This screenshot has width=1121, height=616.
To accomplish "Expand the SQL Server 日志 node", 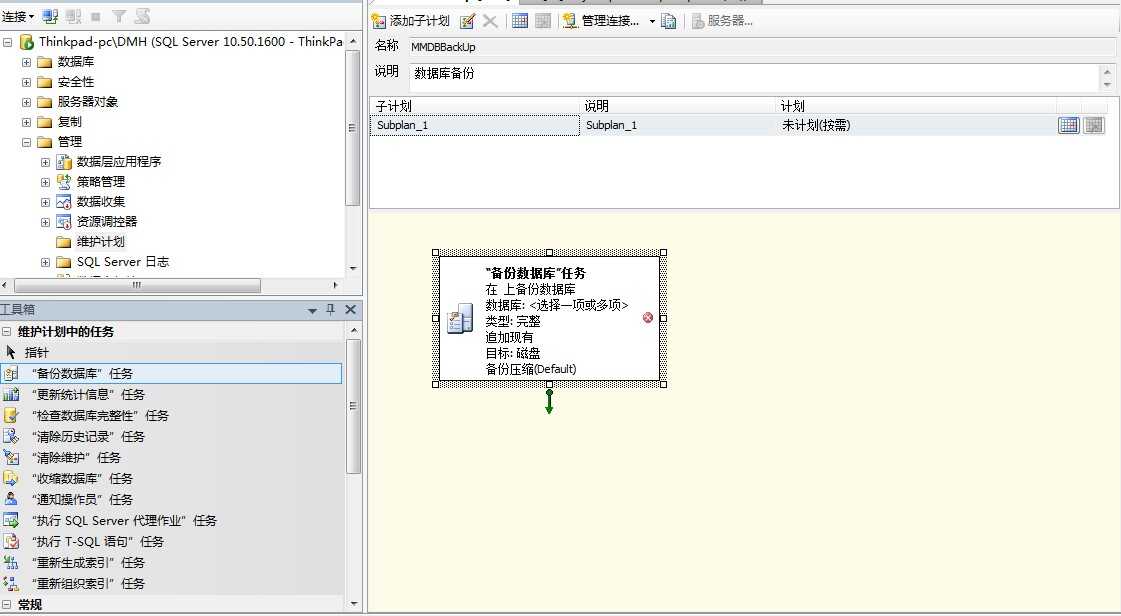I will click(x=46, y=262).
